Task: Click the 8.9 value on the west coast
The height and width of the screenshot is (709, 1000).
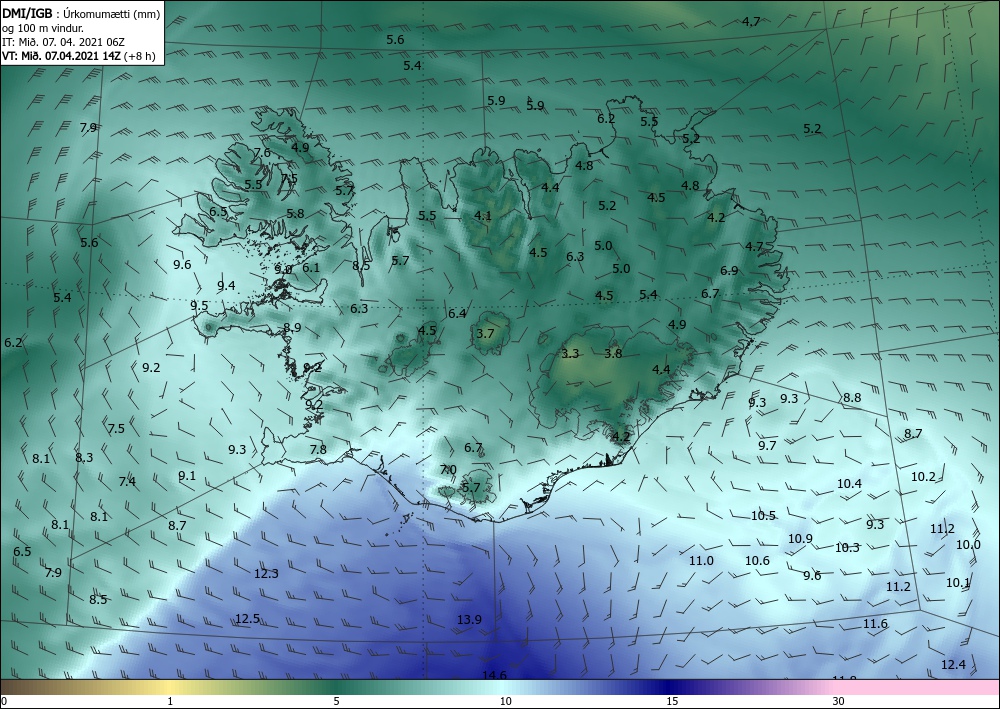Action: 292,328
